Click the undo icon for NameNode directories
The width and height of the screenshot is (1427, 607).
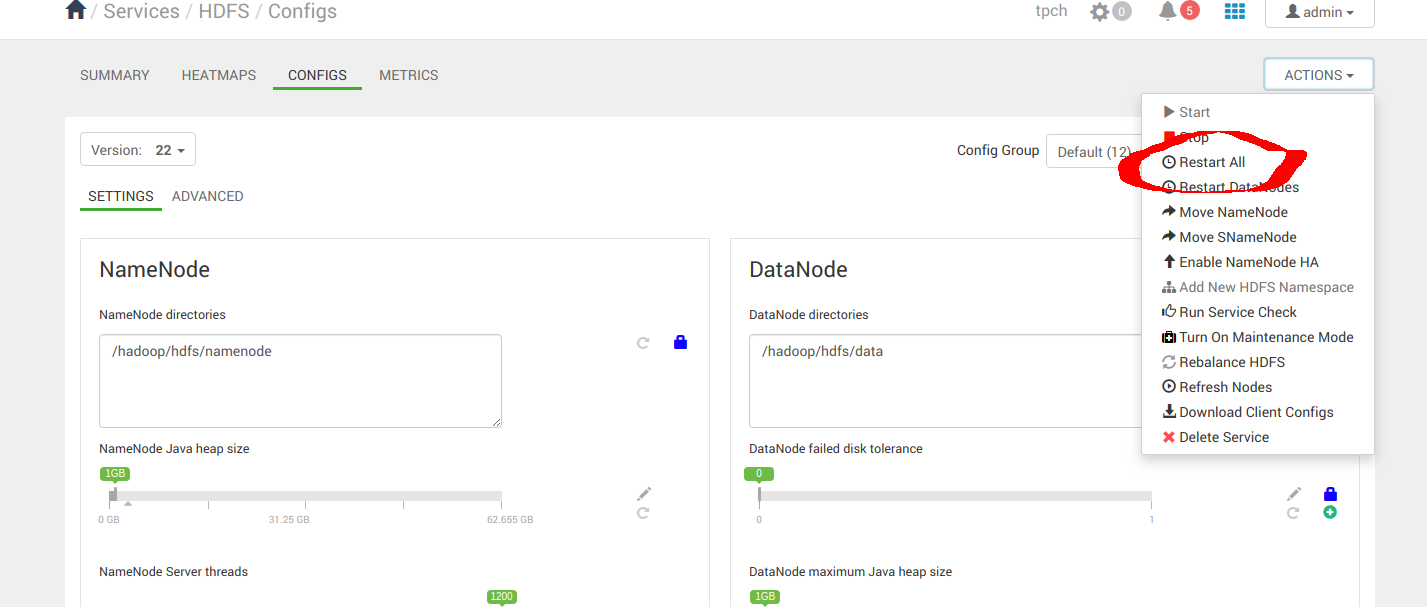click(643, 341)
